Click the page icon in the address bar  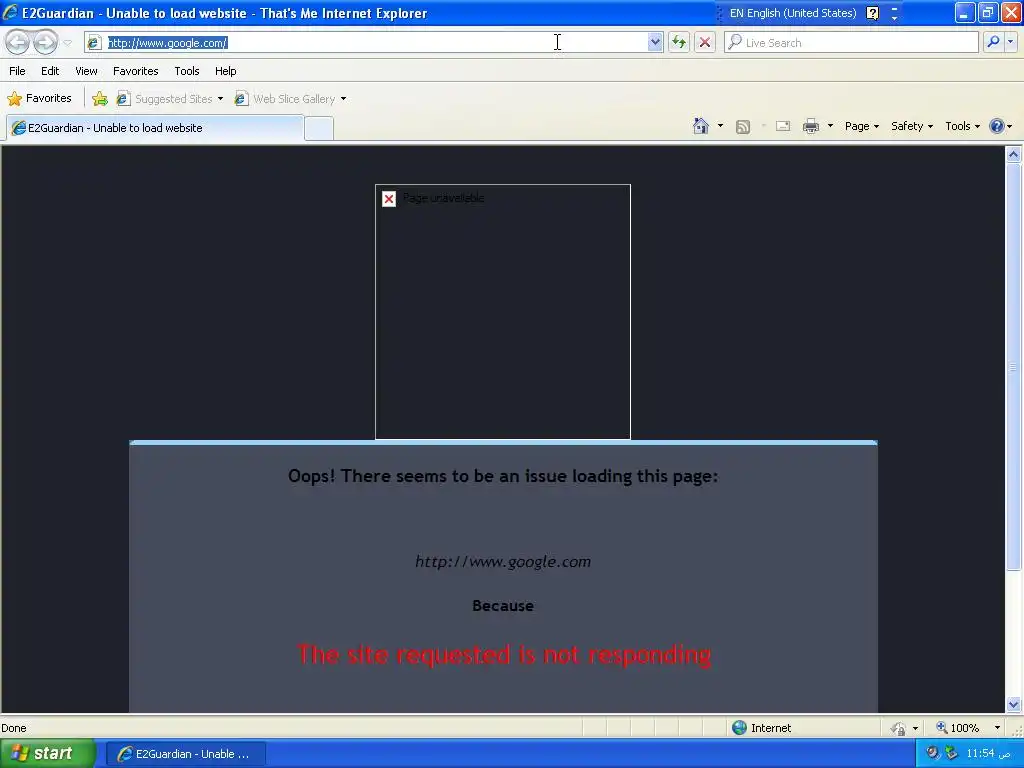click(x=94, y=42)
